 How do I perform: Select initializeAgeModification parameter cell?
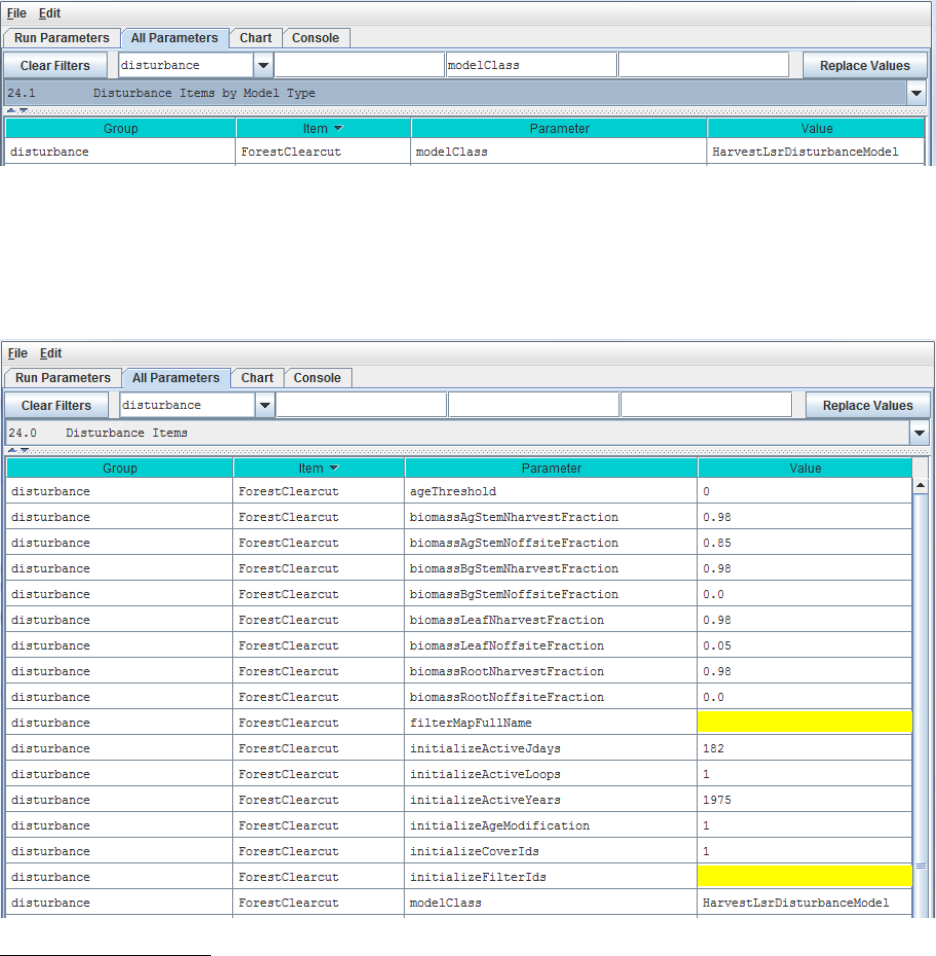(551, 826)
